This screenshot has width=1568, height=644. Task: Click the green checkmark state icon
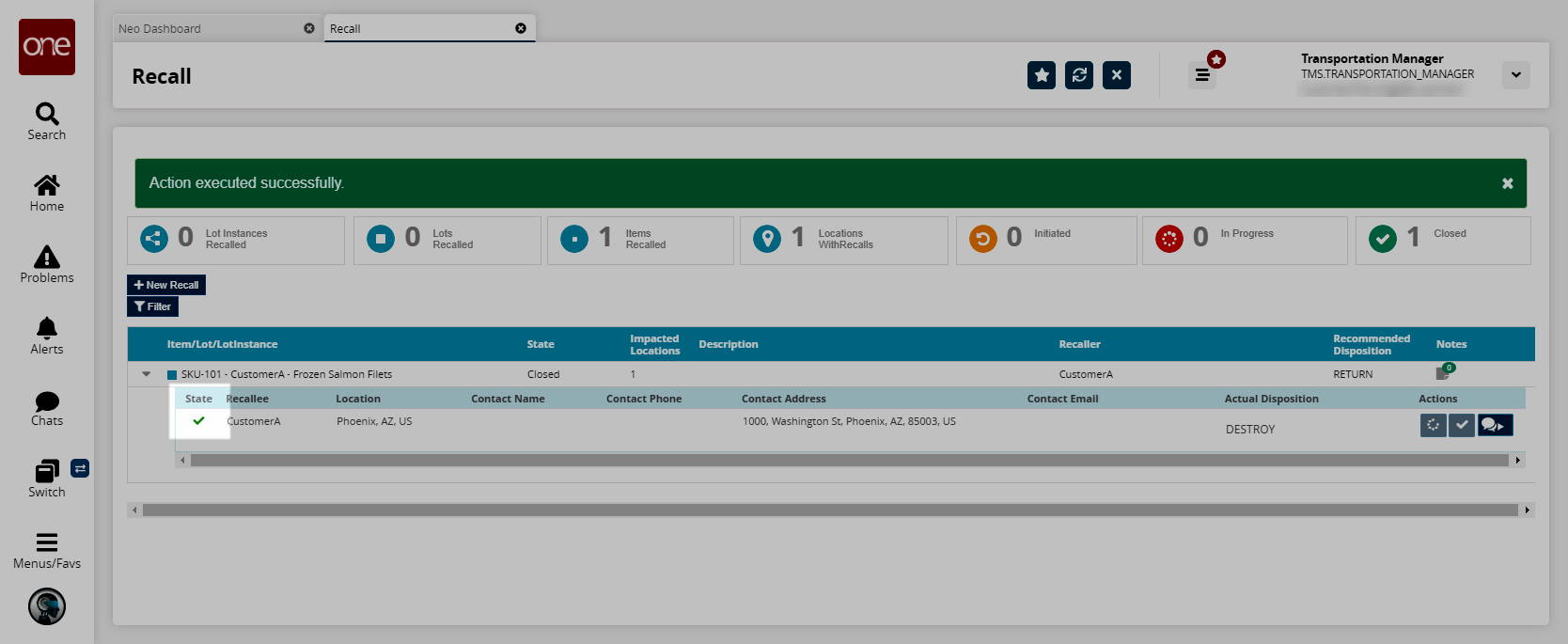click(x=198, y=421)
